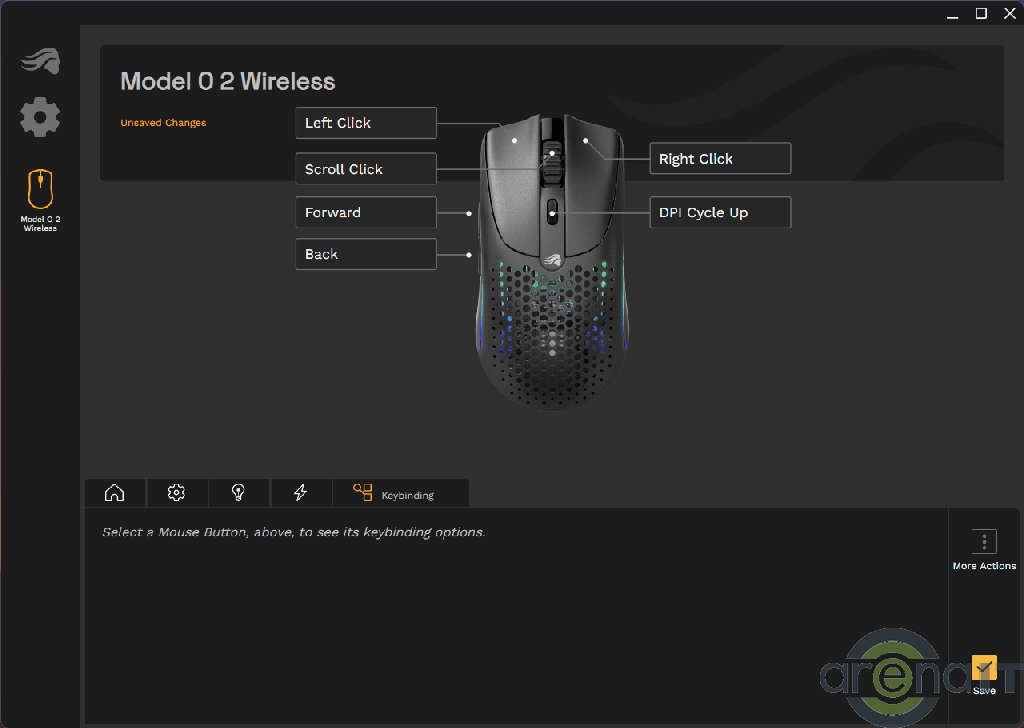Open the lightning bolt Performance tab
This screenshot has width=1024, height=728.
300,493
